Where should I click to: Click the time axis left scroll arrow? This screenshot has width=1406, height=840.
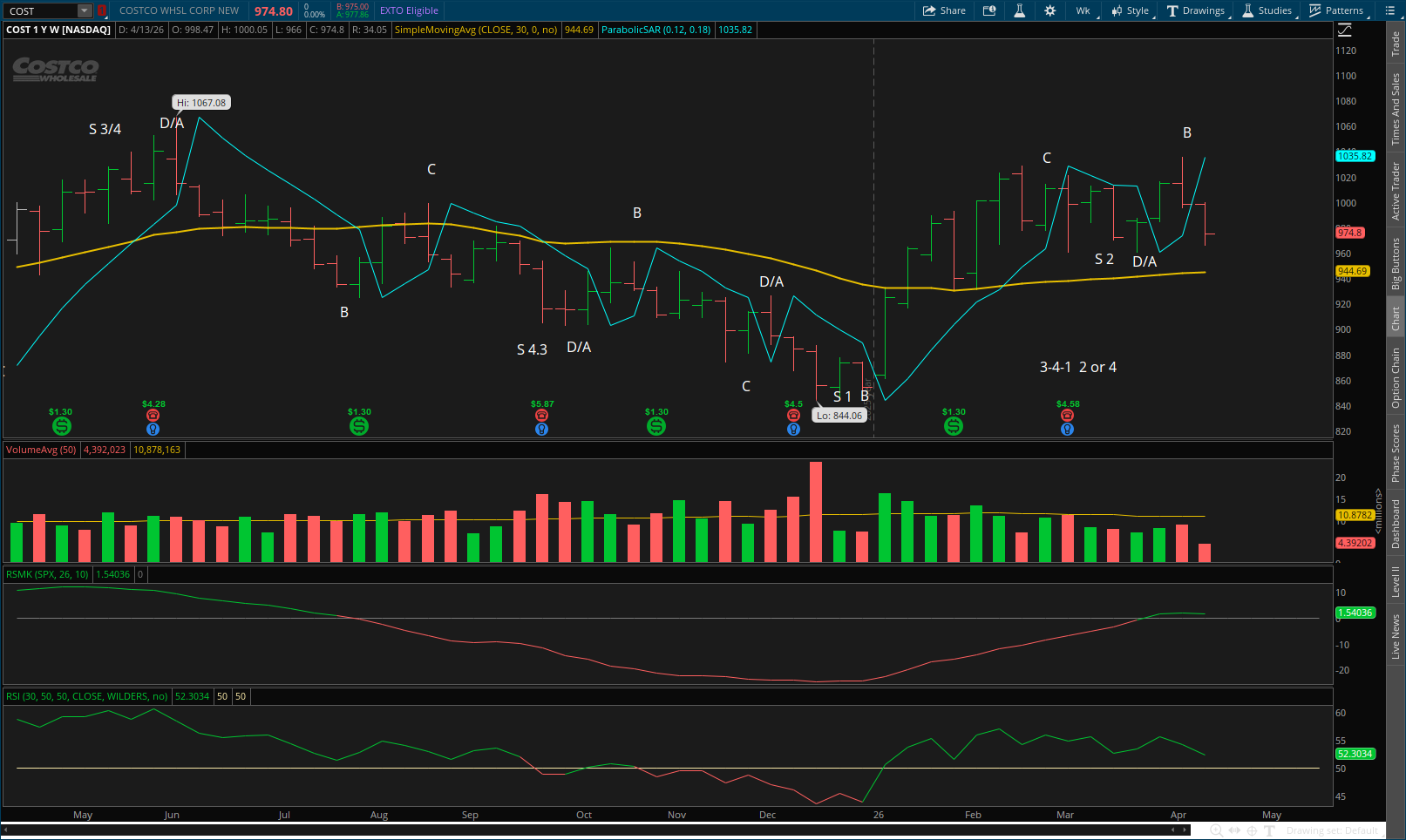click(4, 829)
